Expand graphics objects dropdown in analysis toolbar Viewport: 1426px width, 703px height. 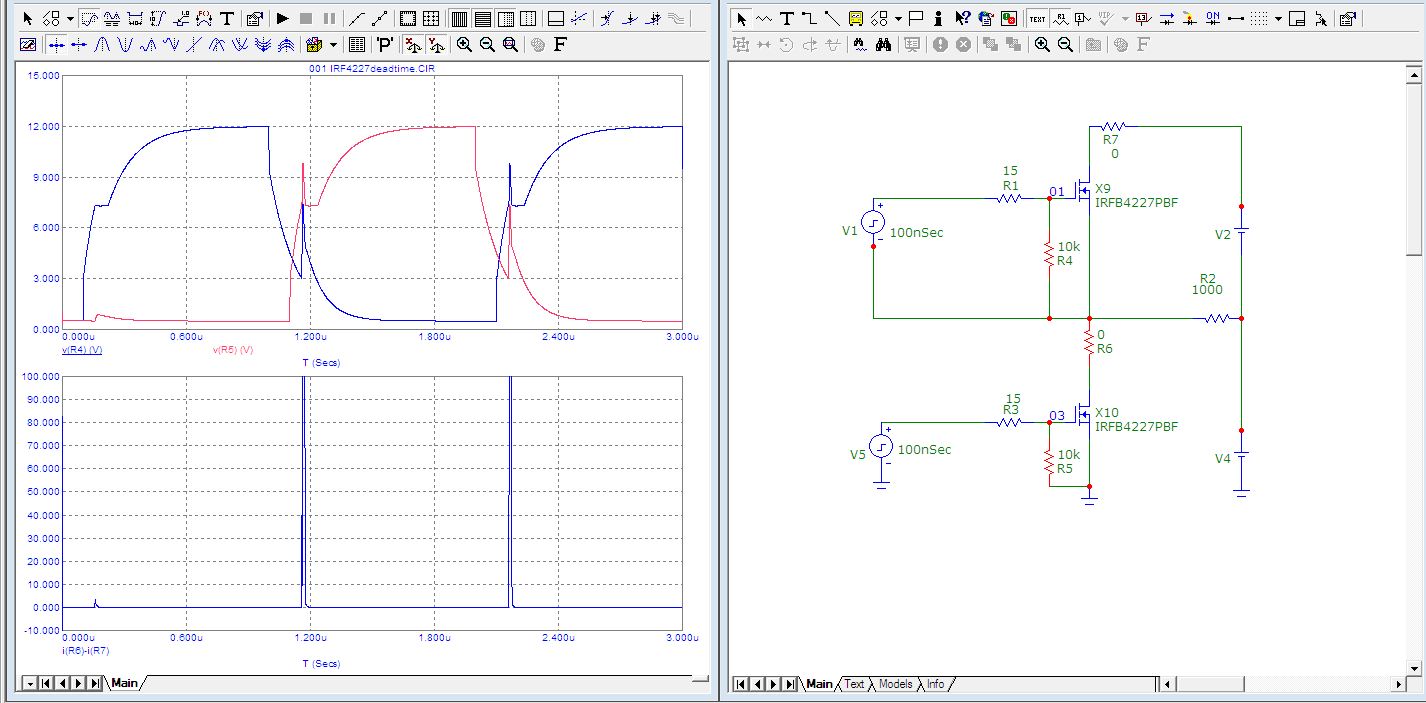point(70,18)
